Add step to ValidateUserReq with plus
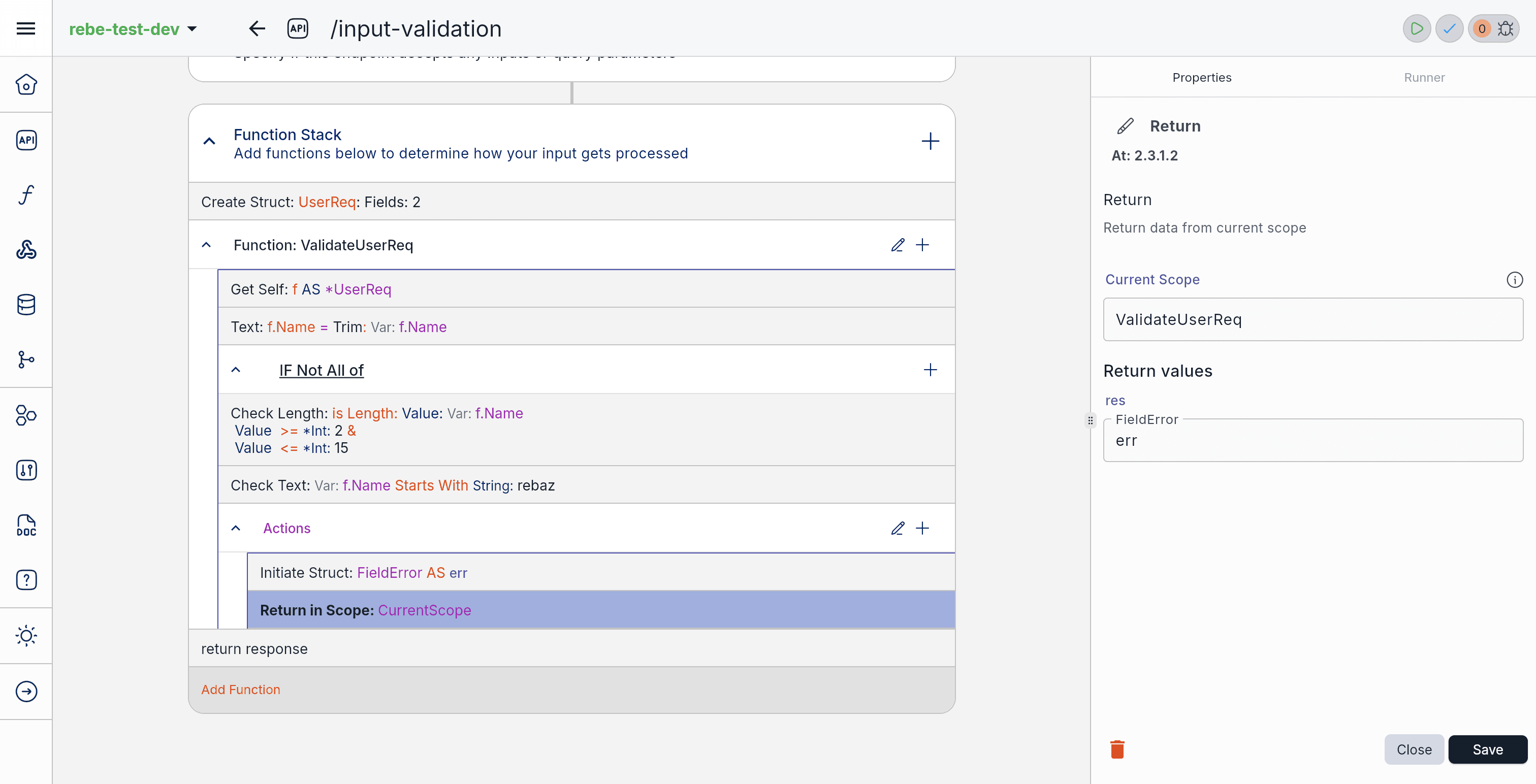This screenshot has height=784, width=1536. tap(922, 245)
